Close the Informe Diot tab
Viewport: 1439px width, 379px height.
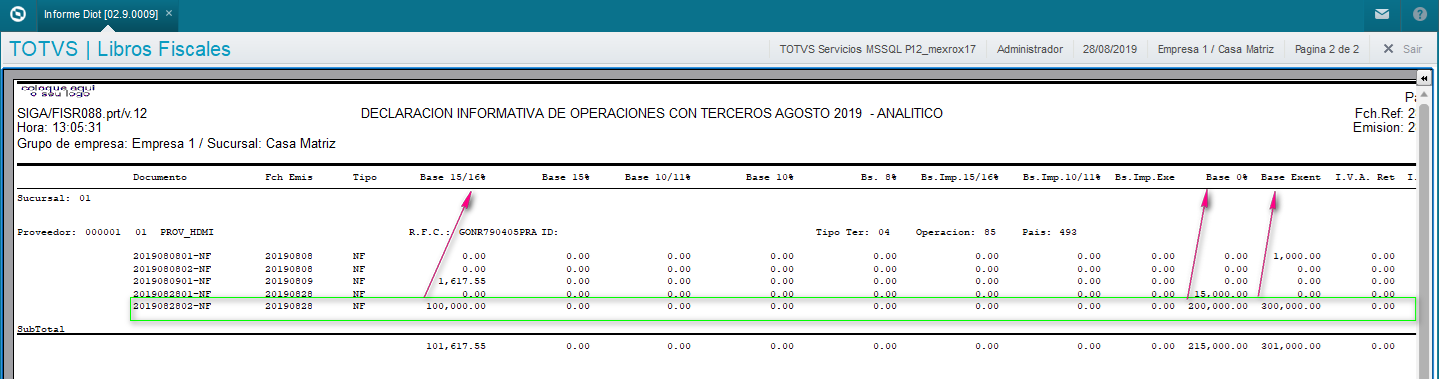tap(169, 14)
